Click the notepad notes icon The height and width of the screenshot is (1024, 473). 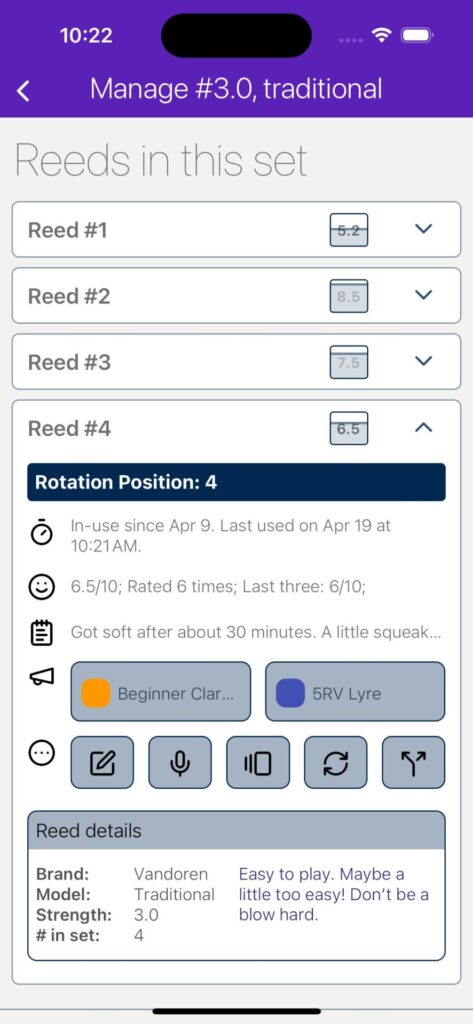pos(41,633)
